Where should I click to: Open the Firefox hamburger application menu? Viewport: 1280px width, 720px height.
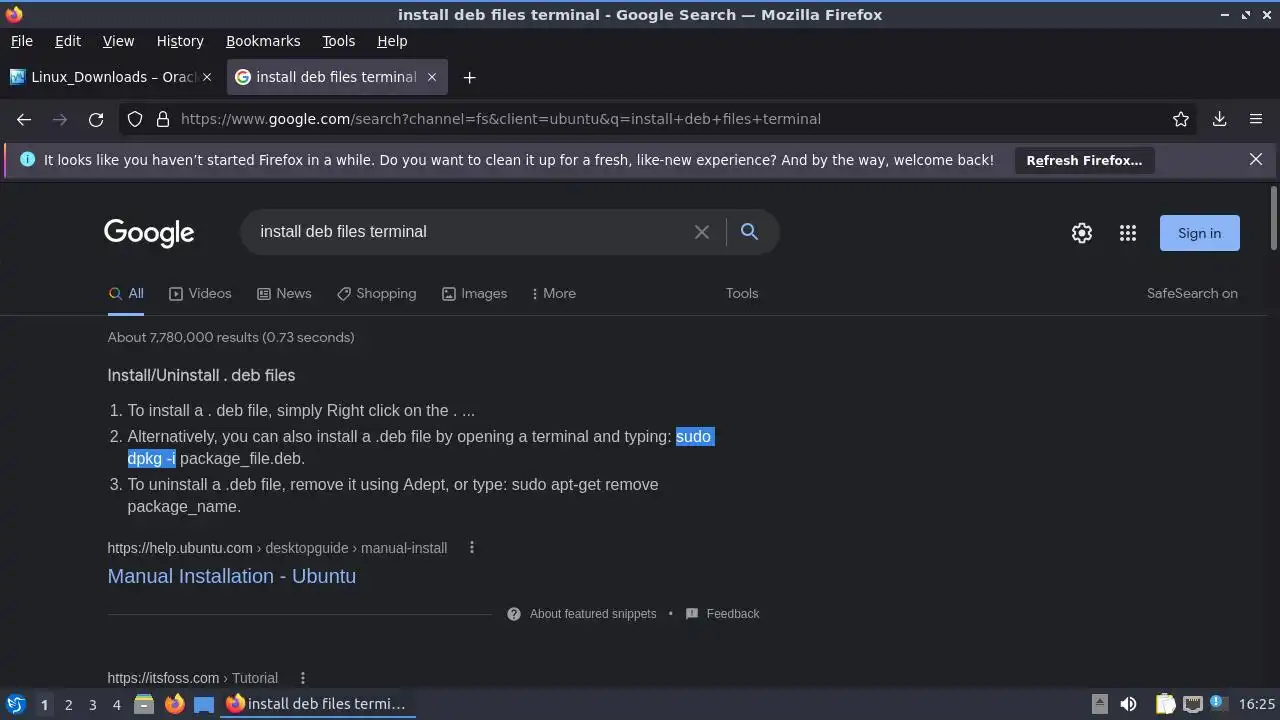click(1256, 119)
